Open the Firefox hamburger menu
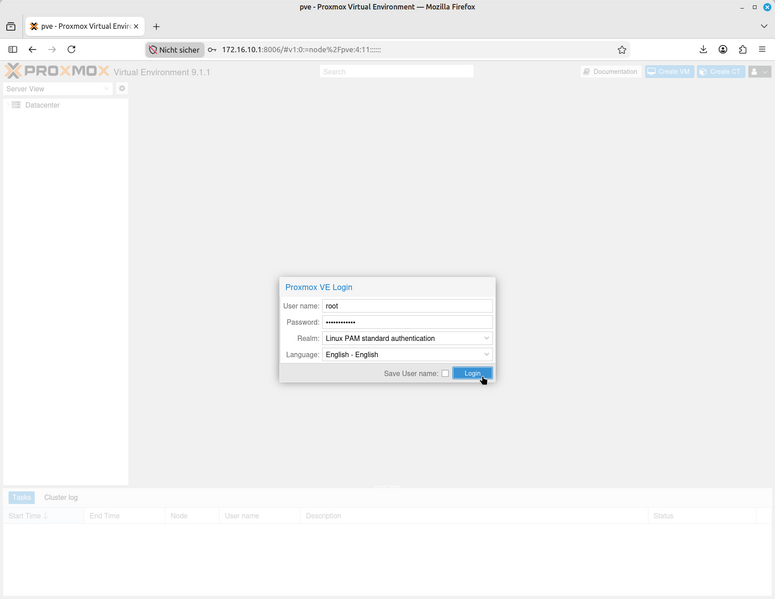 pos(762,49)
